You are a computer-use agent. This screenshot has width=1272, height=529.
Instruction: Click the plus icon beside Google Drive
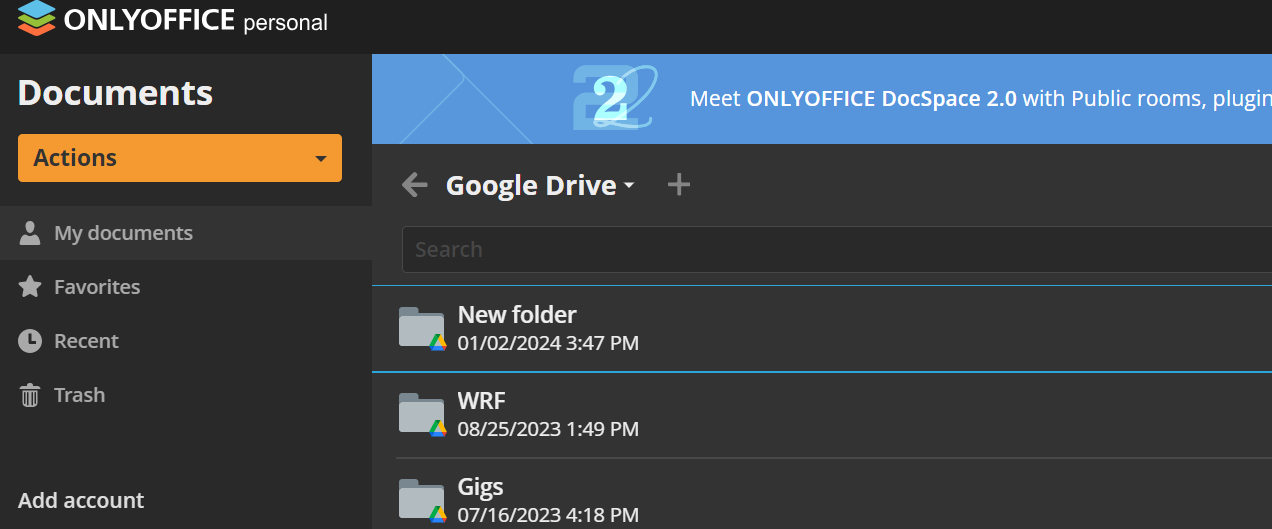point(679,185)
